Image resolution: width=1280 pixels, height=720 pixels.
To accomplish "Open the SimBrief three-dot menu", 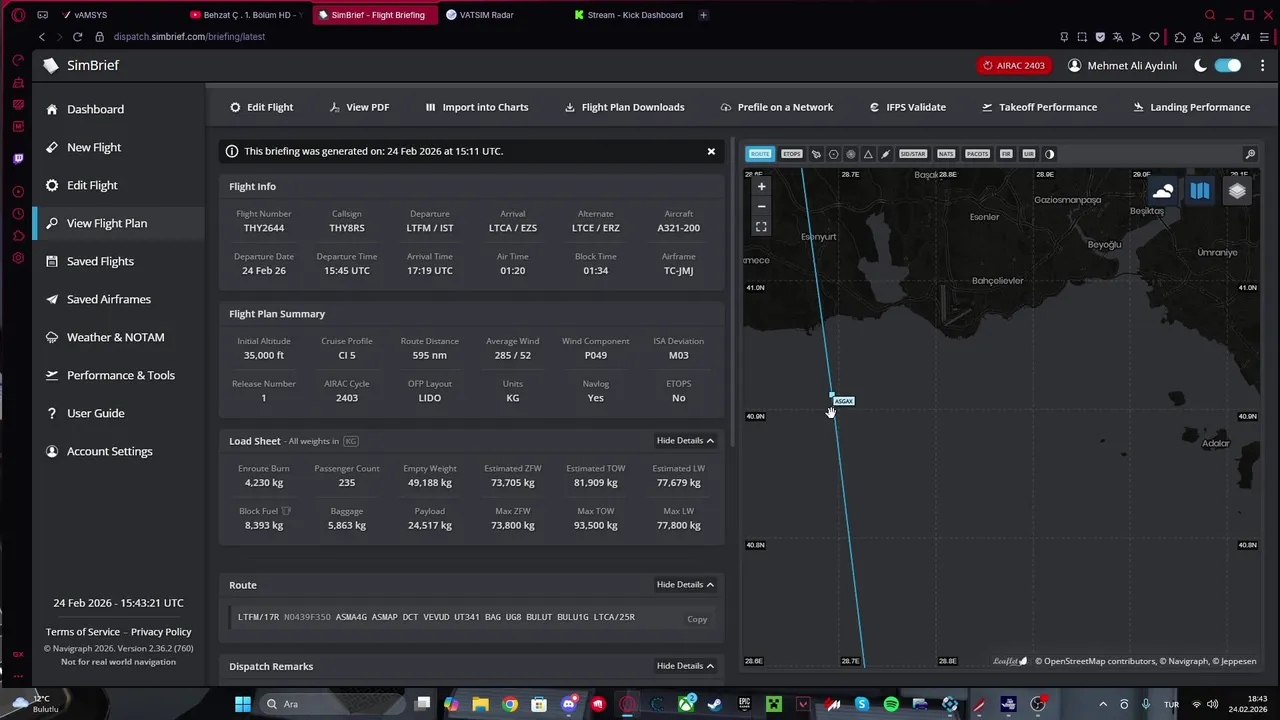I will tap(1262, 65).
